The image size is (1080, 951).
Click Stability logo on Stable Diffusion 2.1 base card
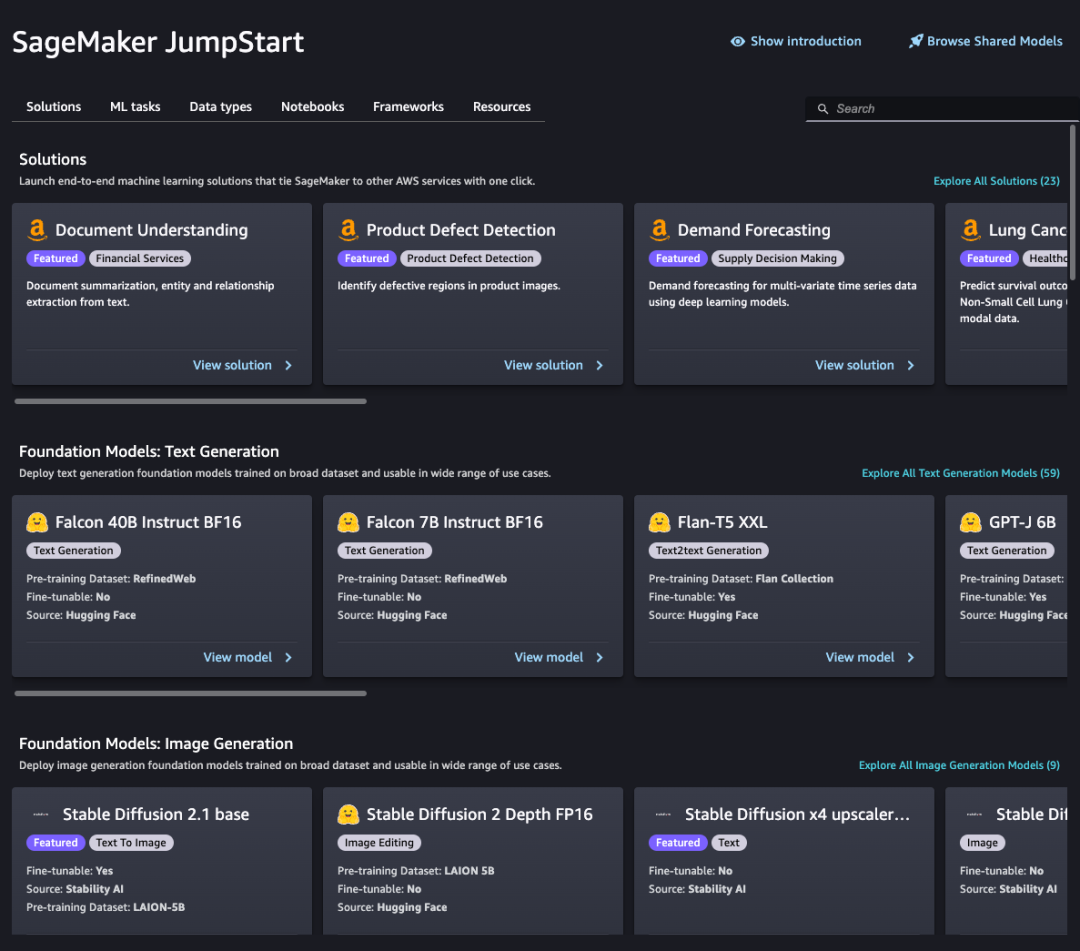point(41,814)
